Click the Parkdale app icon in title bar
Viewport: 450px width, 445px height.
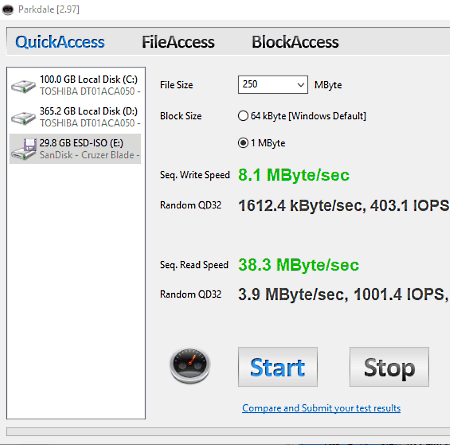(x=8, y=10)
